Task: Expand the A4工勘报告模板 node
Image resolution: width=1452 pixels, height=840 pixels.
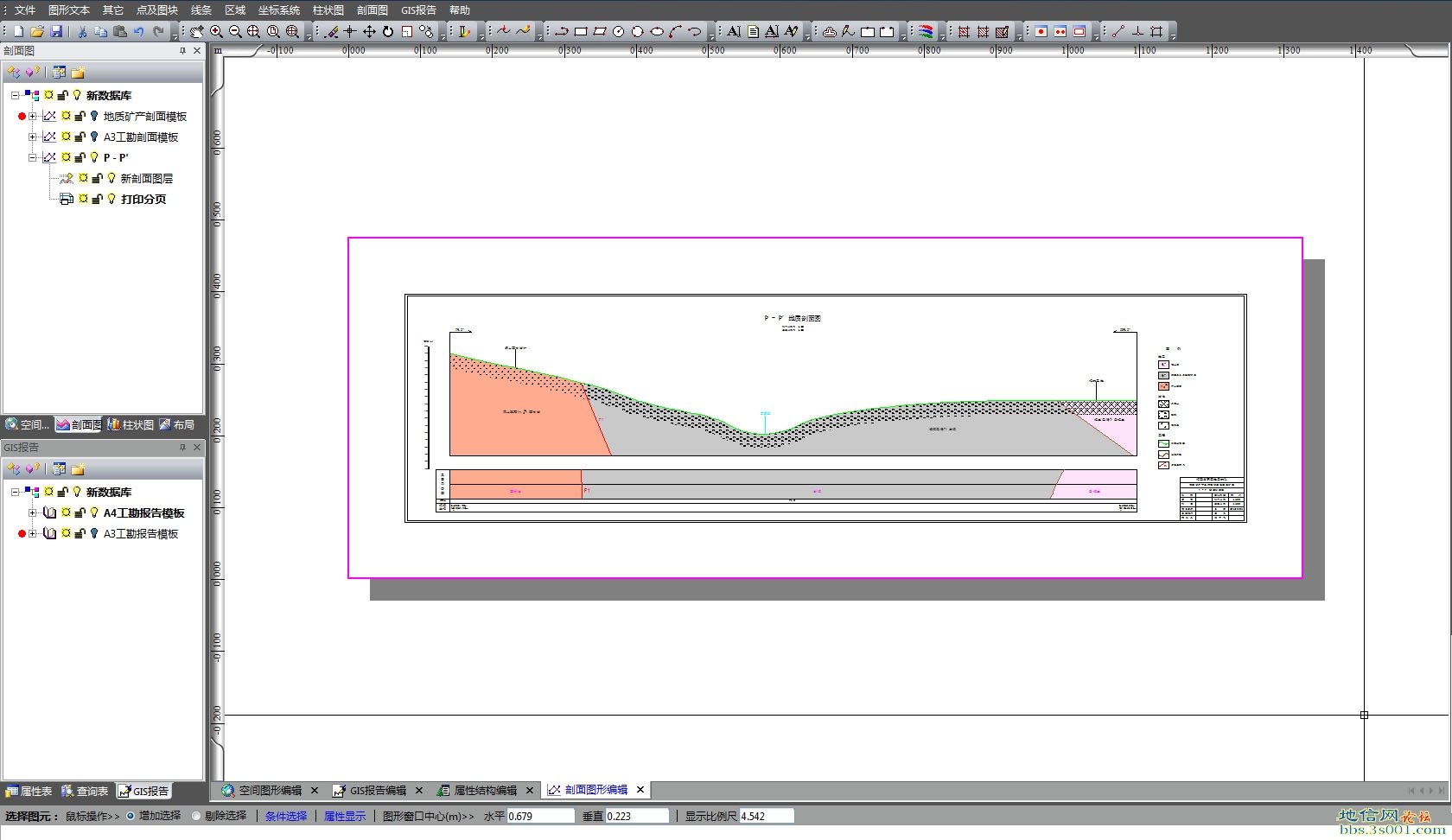Action: point(32,512)
